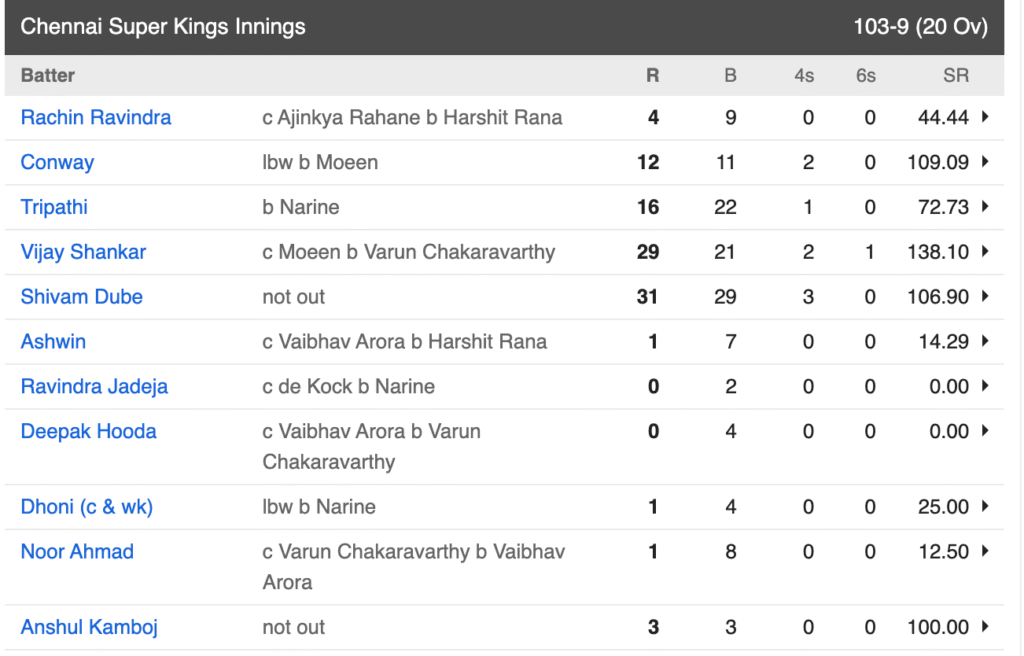Open Anshul Kamboj's player link
The image size is (1024, 656).
tap(89, 627)
